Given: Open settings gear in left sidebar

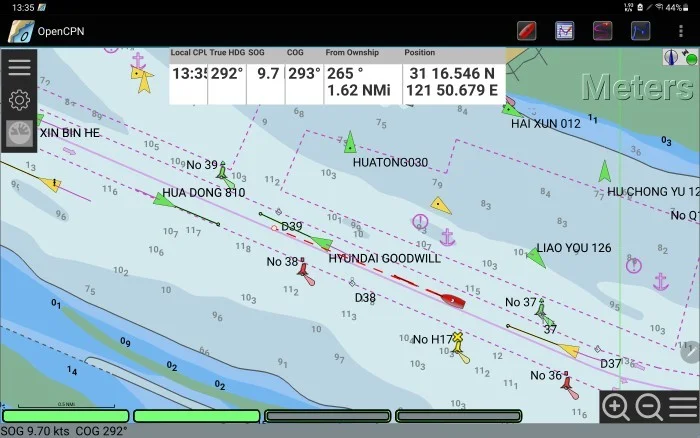Looking at the screenshot, I should pos(19,100).
